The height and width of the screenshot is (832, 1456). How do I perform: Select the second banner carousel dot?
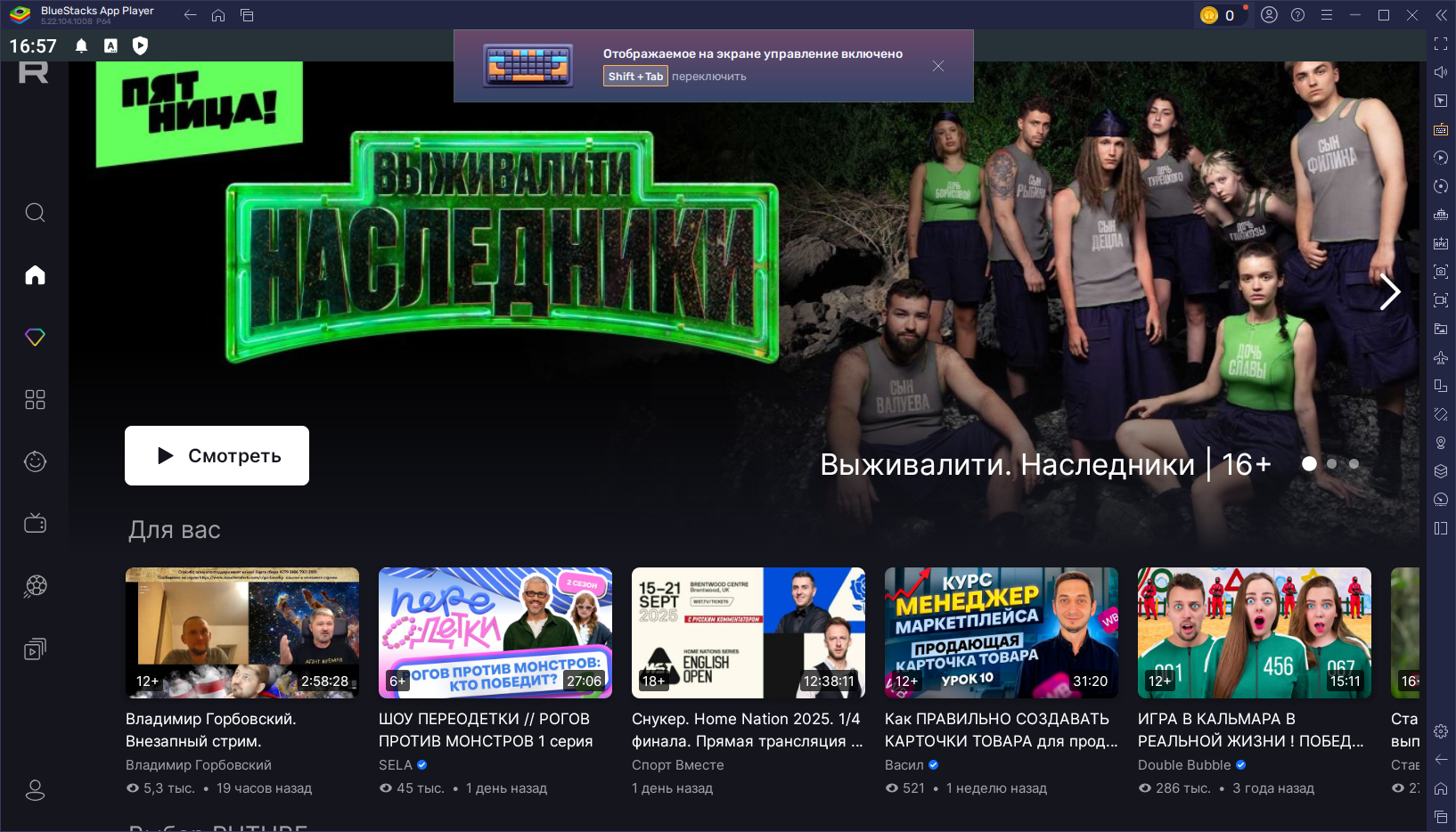point(1331,463)
